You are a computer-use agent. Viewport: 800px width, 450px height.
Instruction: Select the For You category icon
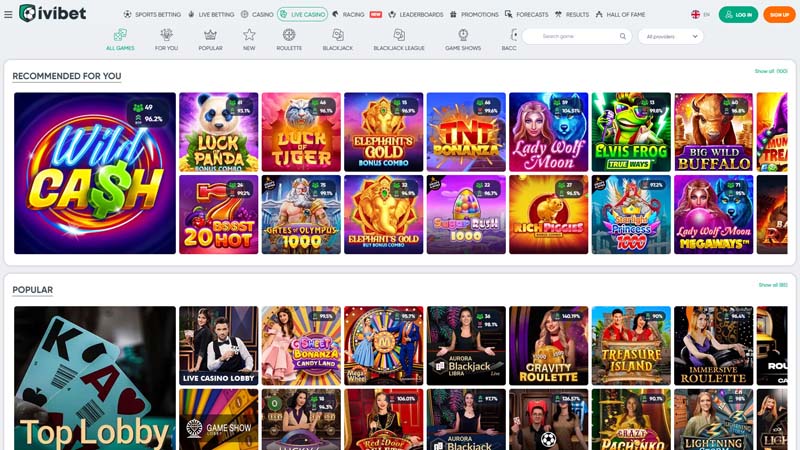click(x=166, y=39)
